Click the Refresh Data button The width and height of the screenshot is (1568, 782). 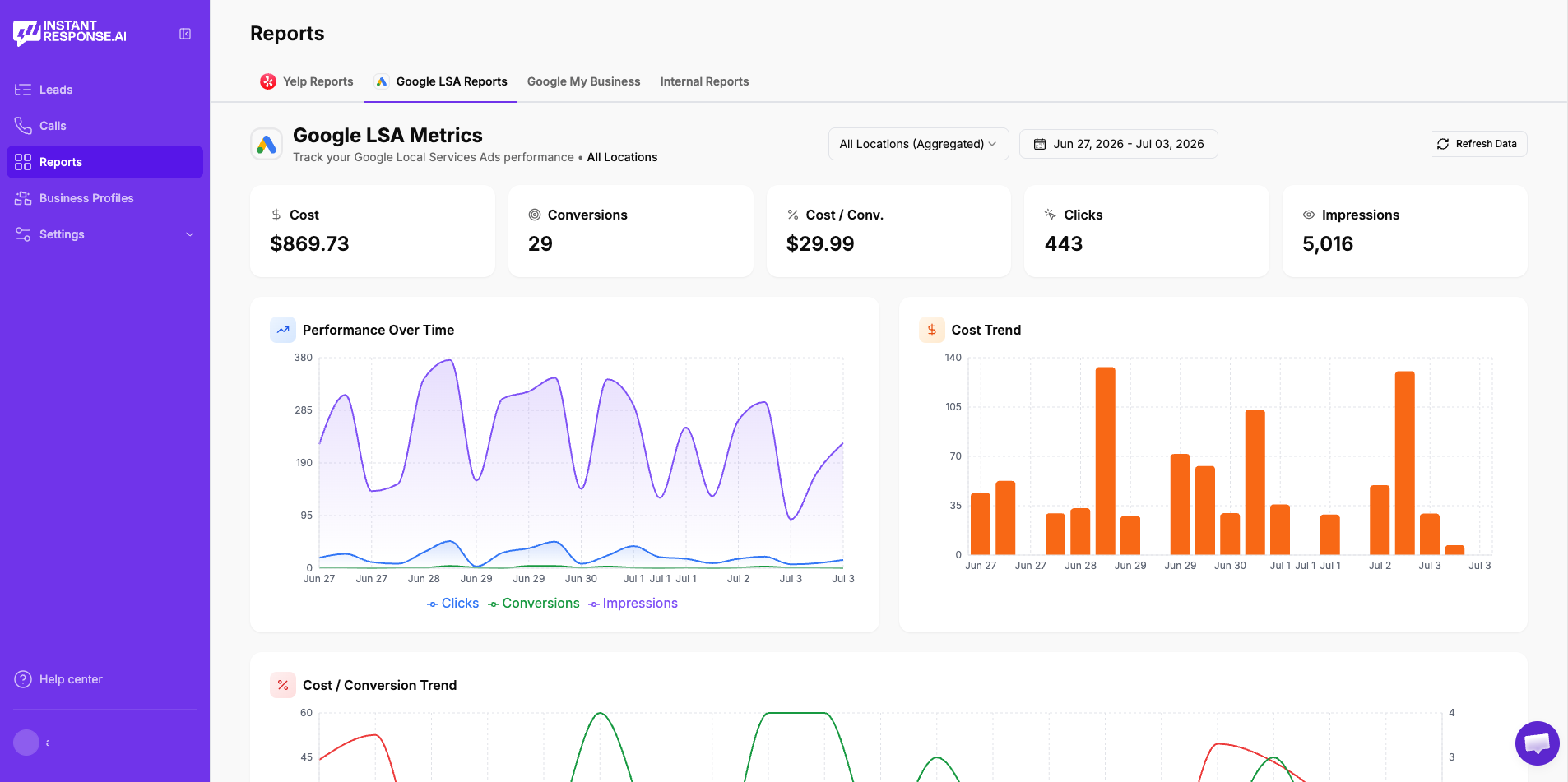tap(1479, 144)
